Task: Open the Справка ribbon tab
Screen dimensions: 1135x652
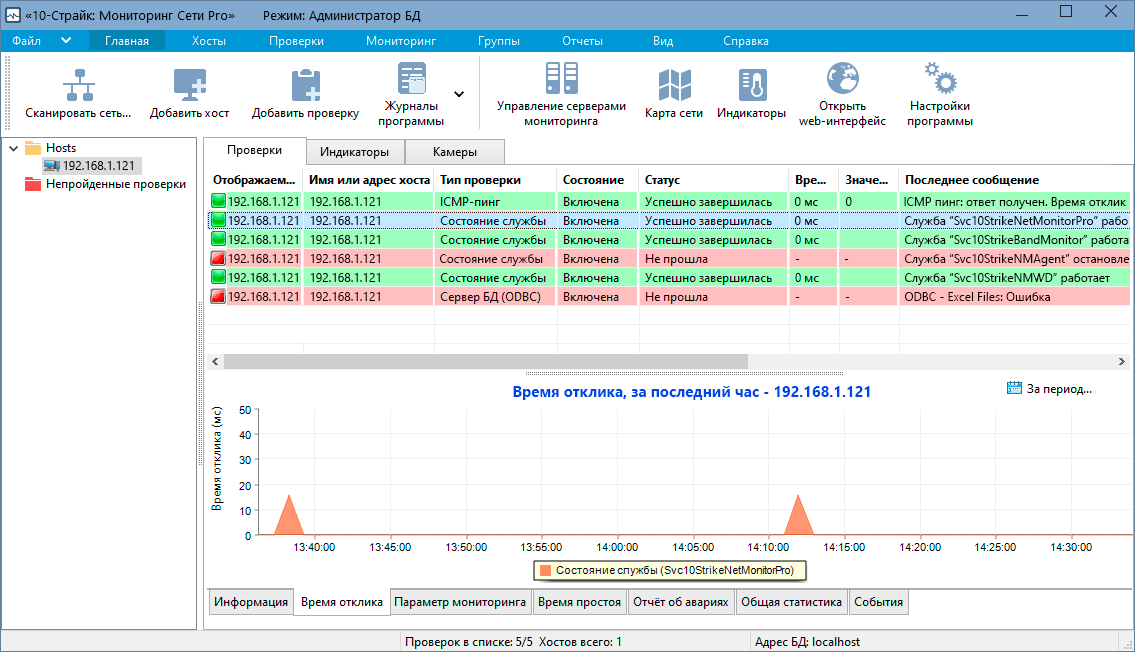Action: 746,41
